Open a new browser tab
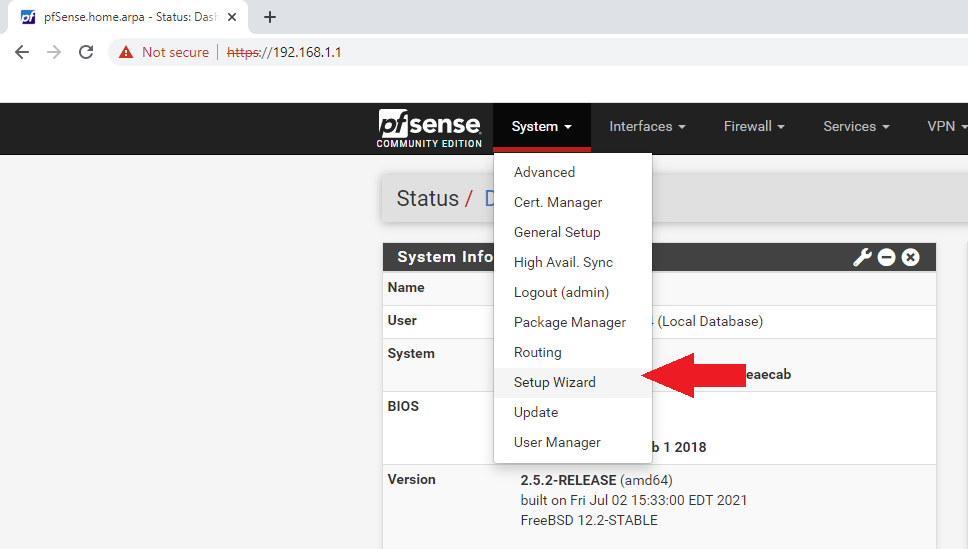 tap(270, 17)
